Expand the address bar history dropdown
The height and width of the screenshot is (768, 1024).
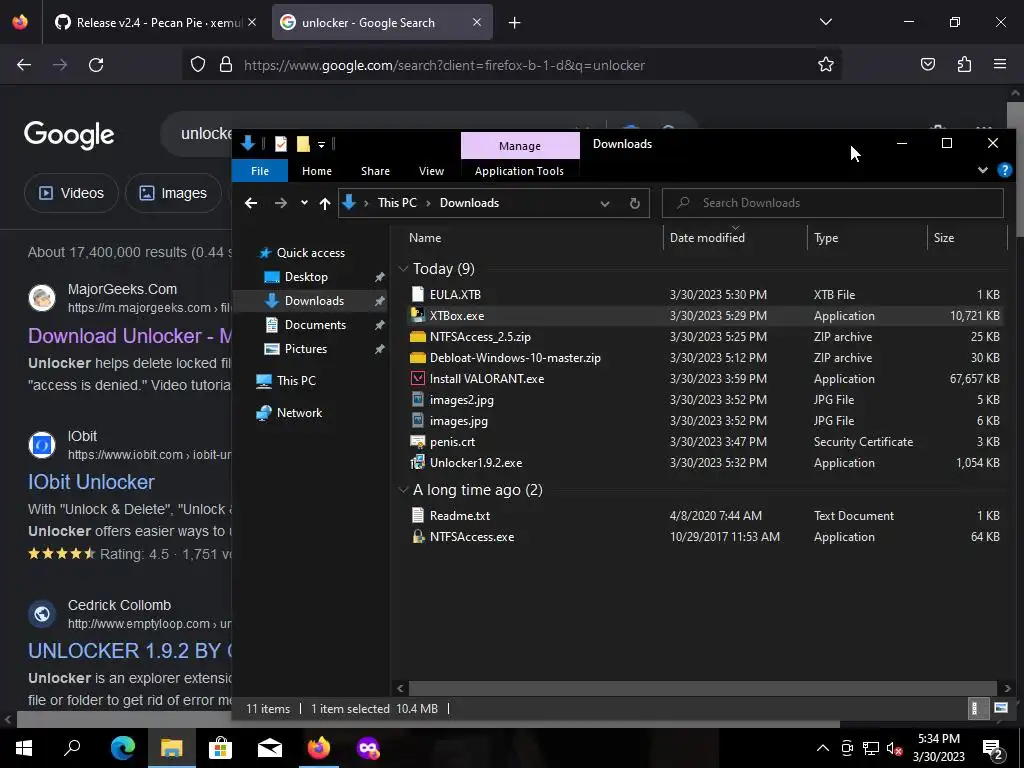[x=605, y=203]
